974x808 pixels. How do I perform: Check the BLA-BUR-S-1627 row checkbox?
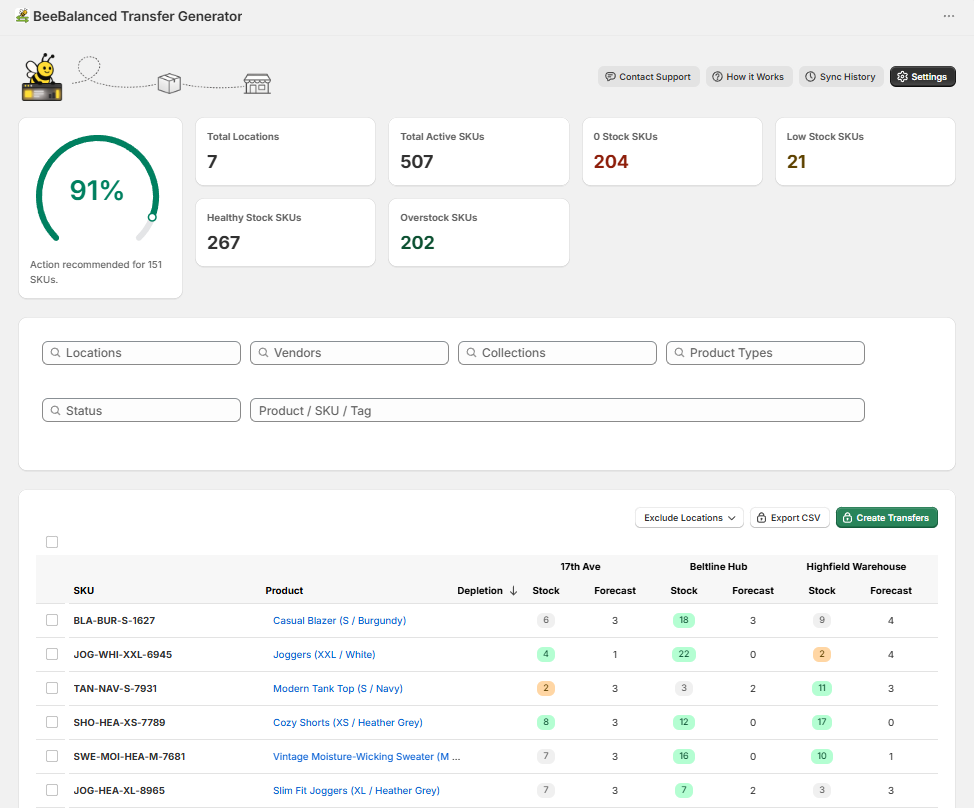(52, 620)
